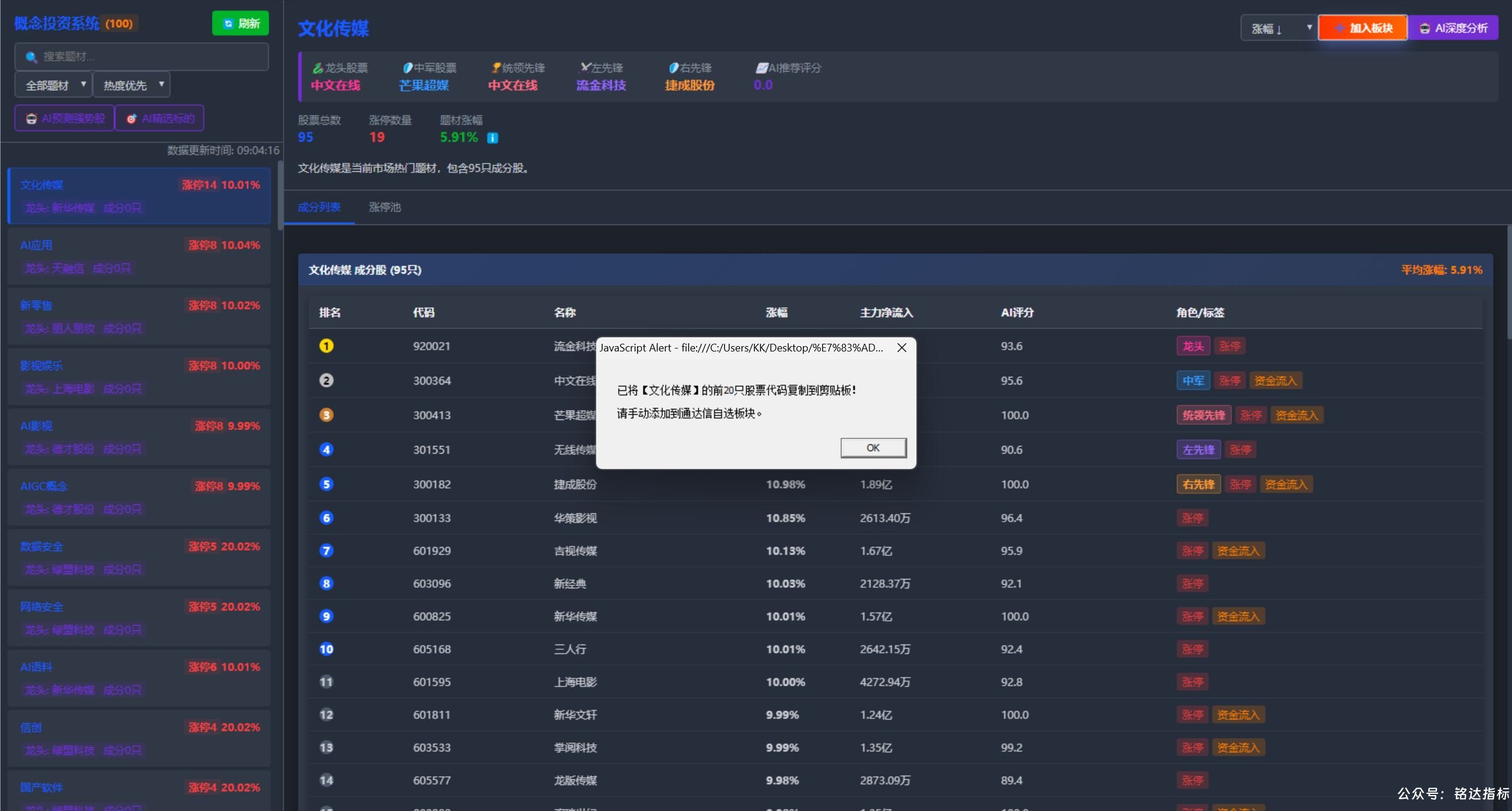1512x811 pixels.
Task: Click rank 10 blue badge icon
Action: point(326,649)
